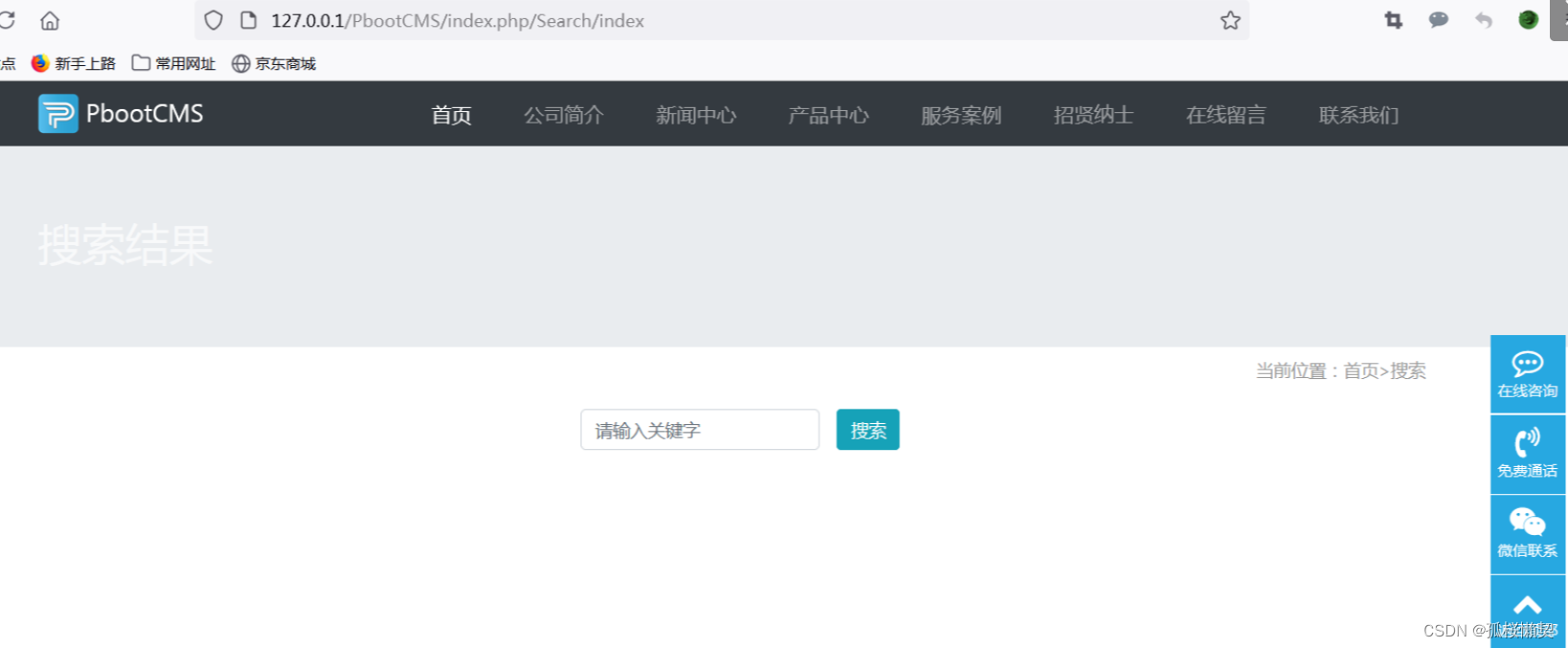Click the shield tracking protection icon
1568x648 pixels.
213,20
